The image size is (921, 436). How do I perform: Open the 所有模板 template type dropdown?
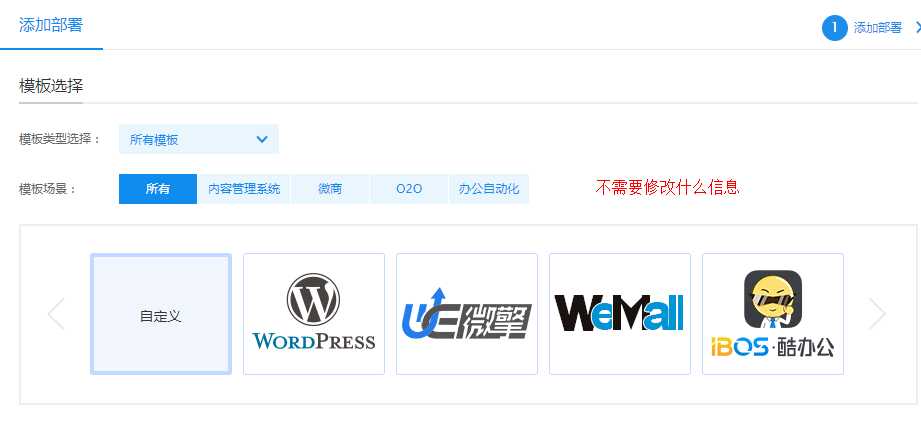pos(199,139)
